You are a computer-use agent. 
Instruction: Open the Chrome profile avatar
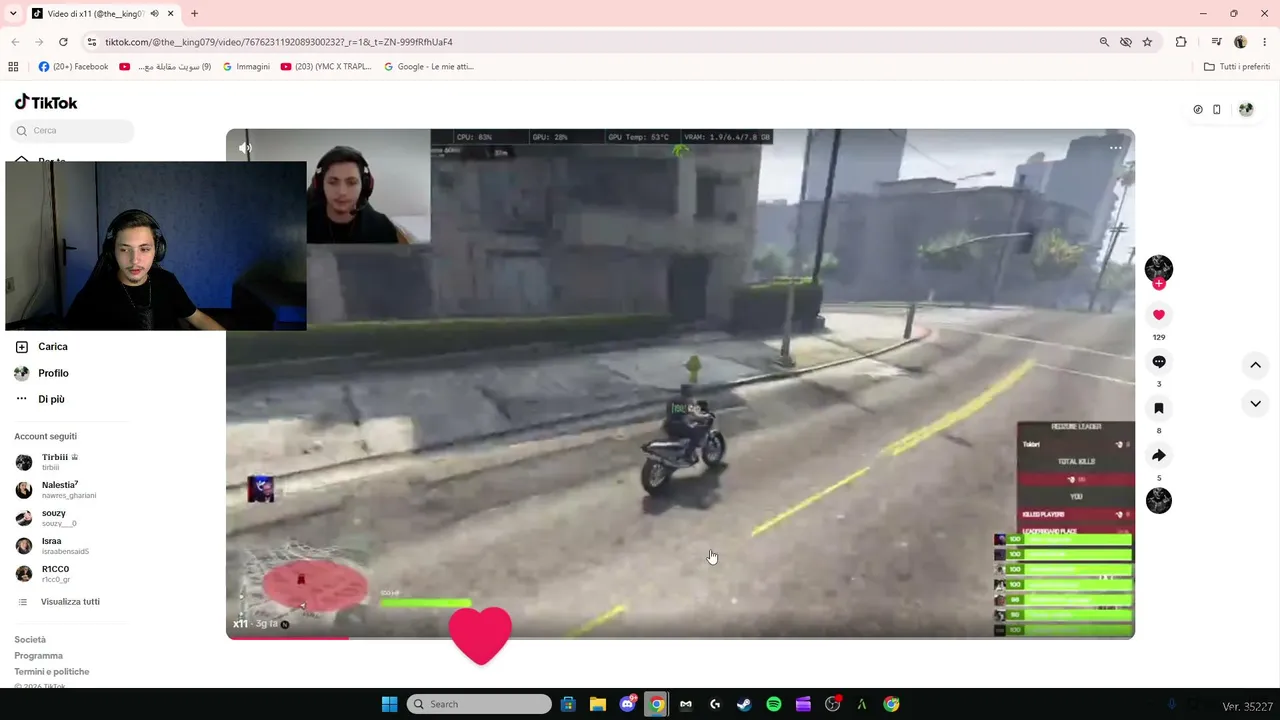point(1240,42)
